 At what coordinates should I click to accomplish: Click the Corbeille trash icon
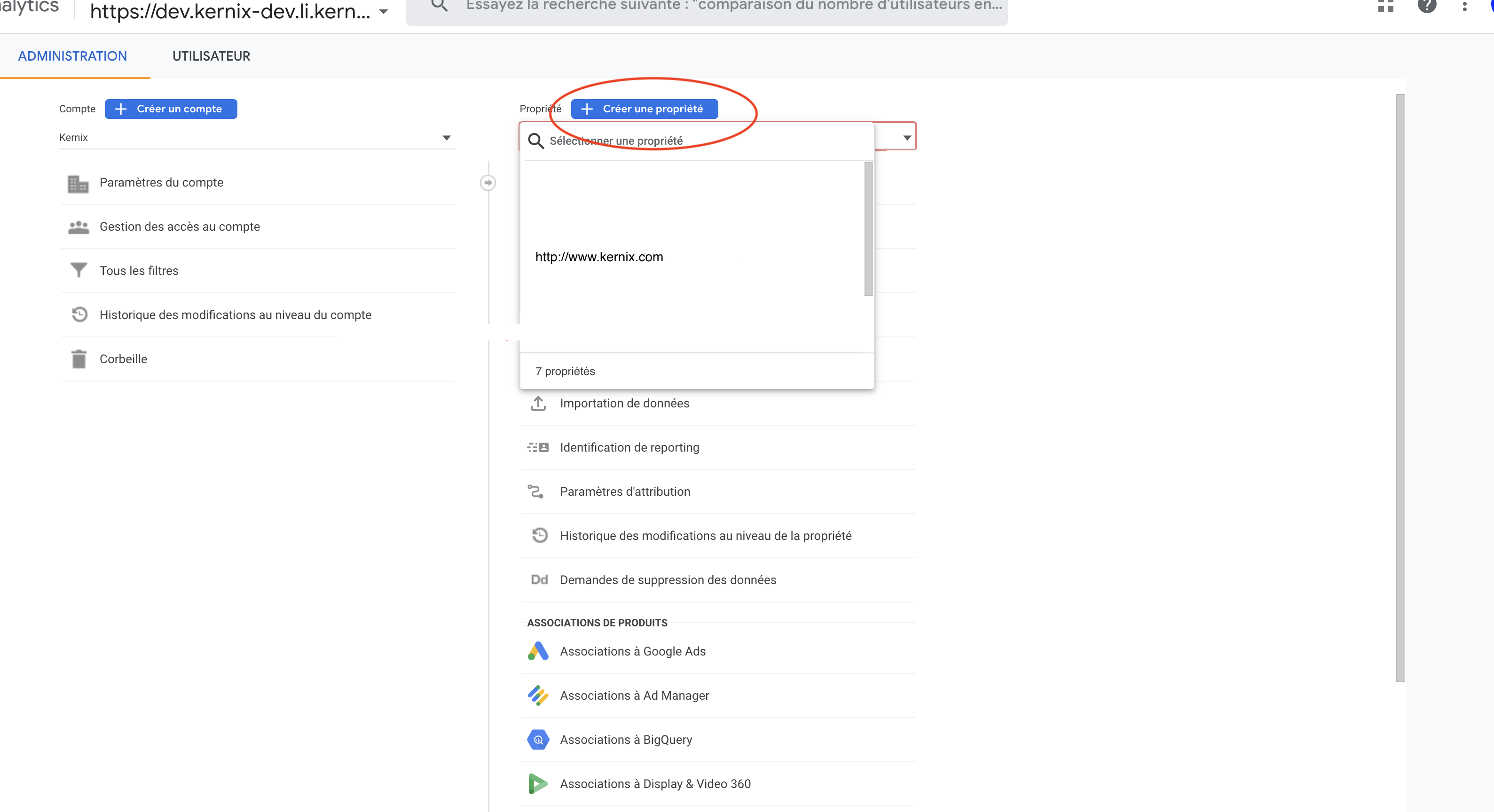point(79,359)
